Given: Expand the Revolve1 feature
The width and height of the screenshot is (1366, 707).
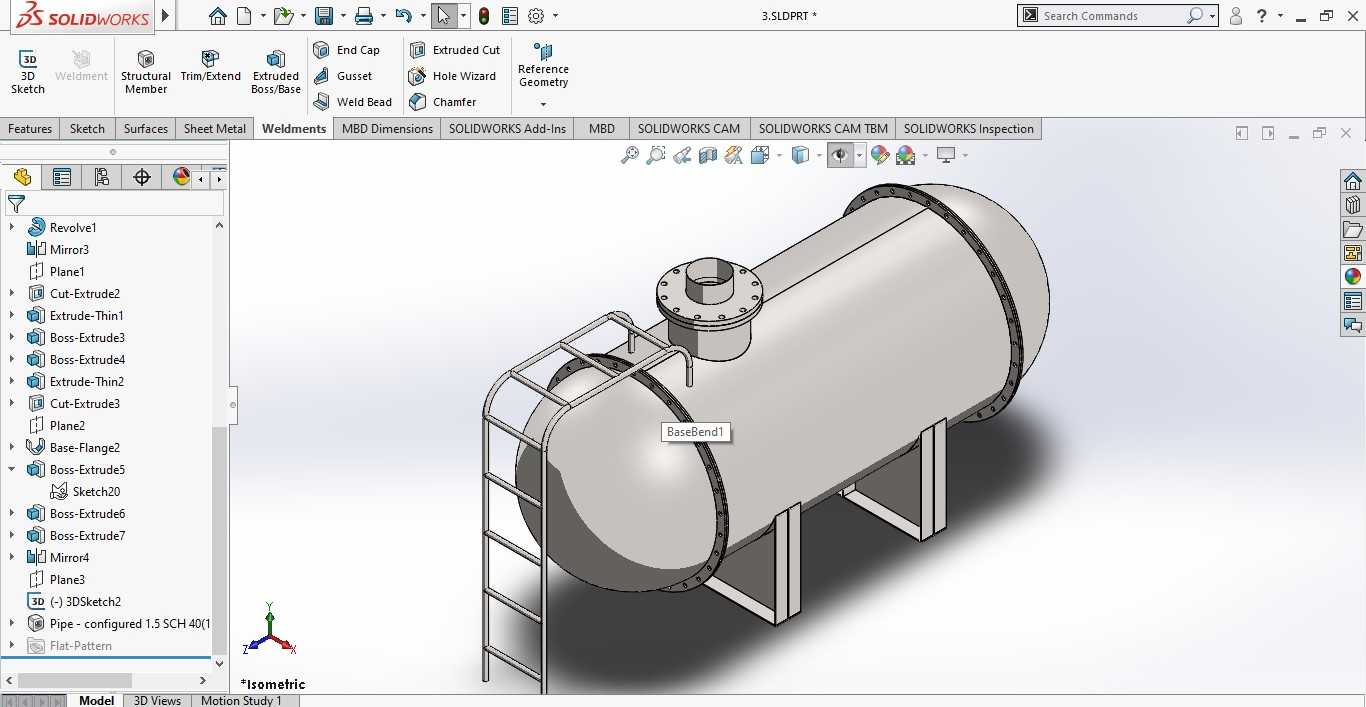Looking at the screenshot, I should point(12,227).
